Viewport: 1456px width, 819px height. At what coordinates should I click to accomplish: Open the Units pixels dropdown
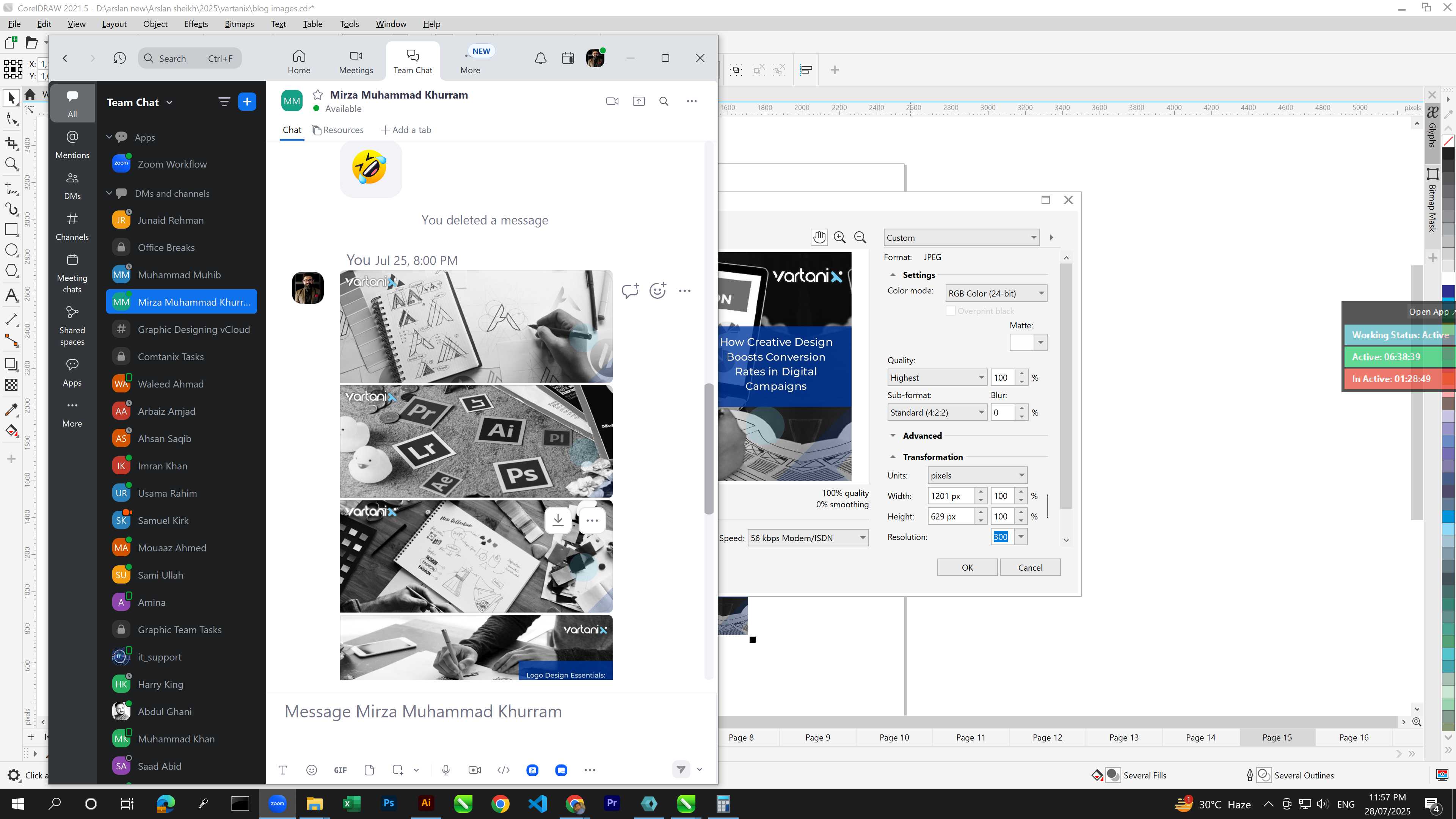977,475
